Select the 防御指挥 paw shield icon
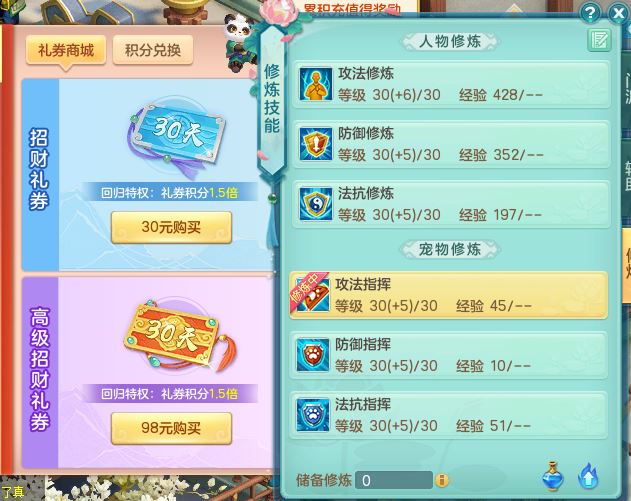Screen dimensions: 631x501 coord(313,355)
